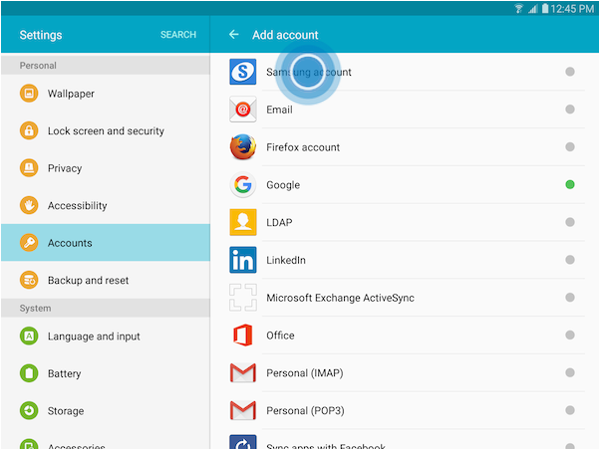Tap the battery status bar icon

pos(545,8)
